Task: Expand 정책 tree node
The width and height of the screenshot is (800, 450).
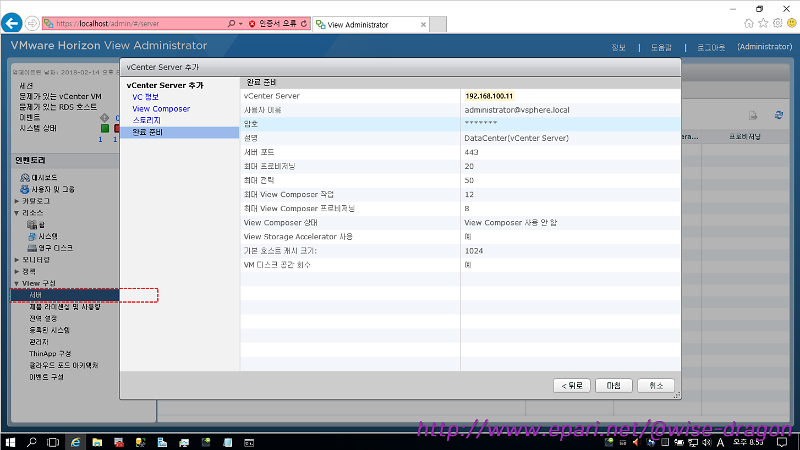Action: point(17,271)
